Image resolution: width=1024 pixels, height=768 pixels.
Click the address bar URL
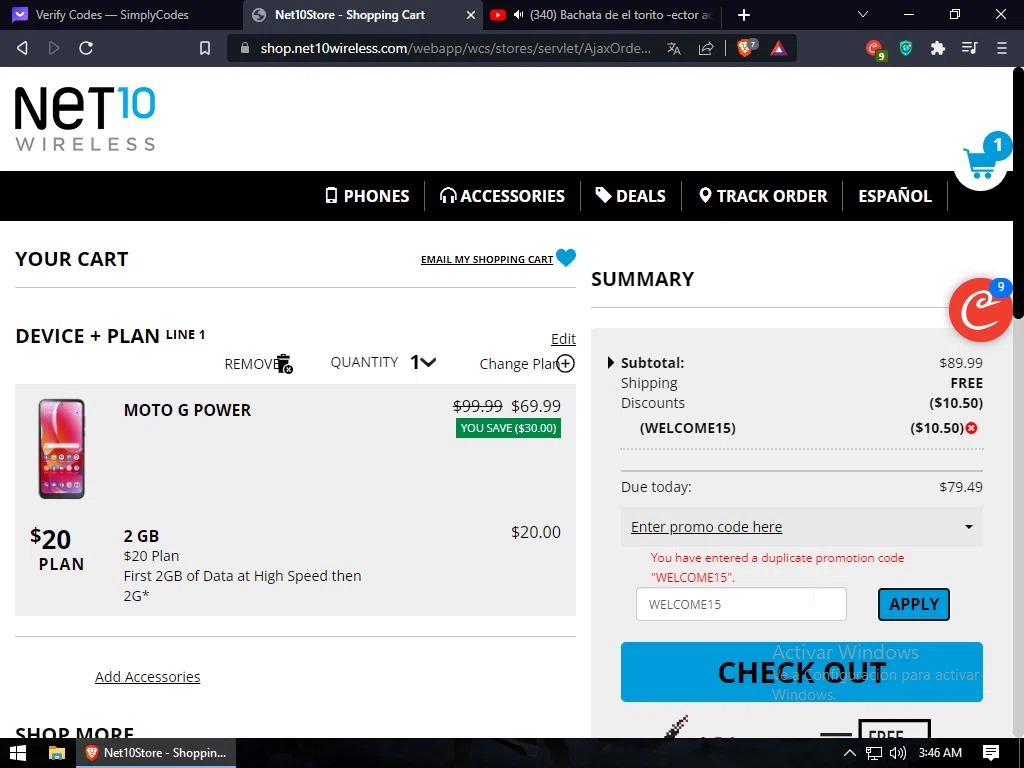[455, 48]
